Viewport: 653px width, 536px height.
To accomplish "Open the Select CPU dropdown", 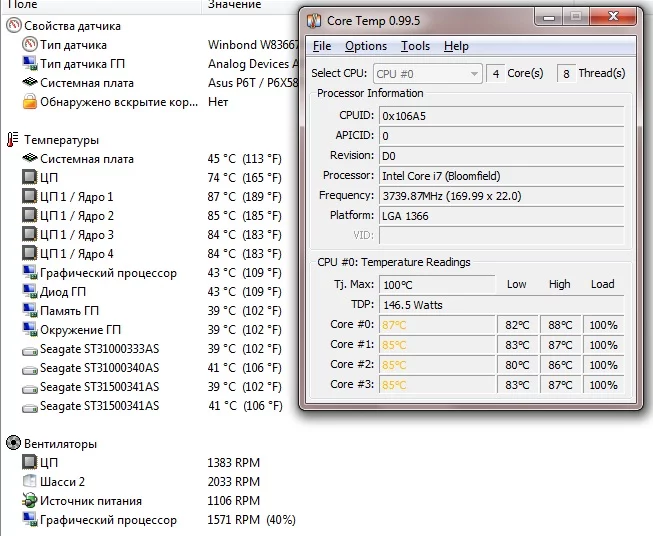I will [x=428, y=74].
